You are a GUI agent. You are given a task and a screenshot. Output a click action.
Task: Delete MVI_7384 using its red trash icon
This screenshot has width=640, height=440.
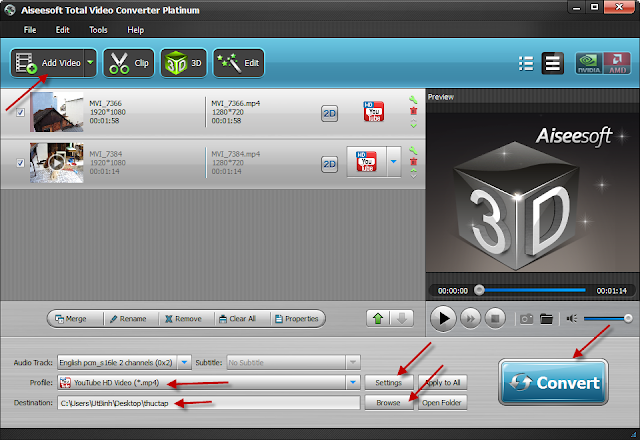click(413, 162)
